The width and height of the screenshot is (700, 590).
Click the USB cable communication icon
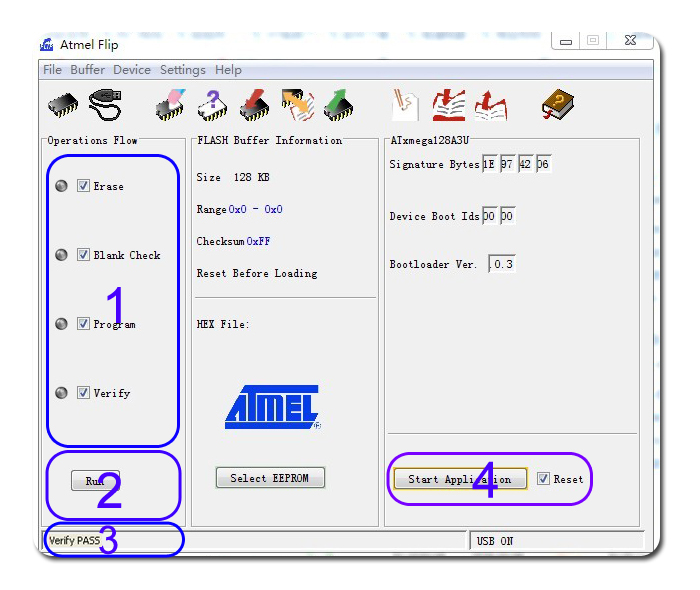tap(105, 105)
